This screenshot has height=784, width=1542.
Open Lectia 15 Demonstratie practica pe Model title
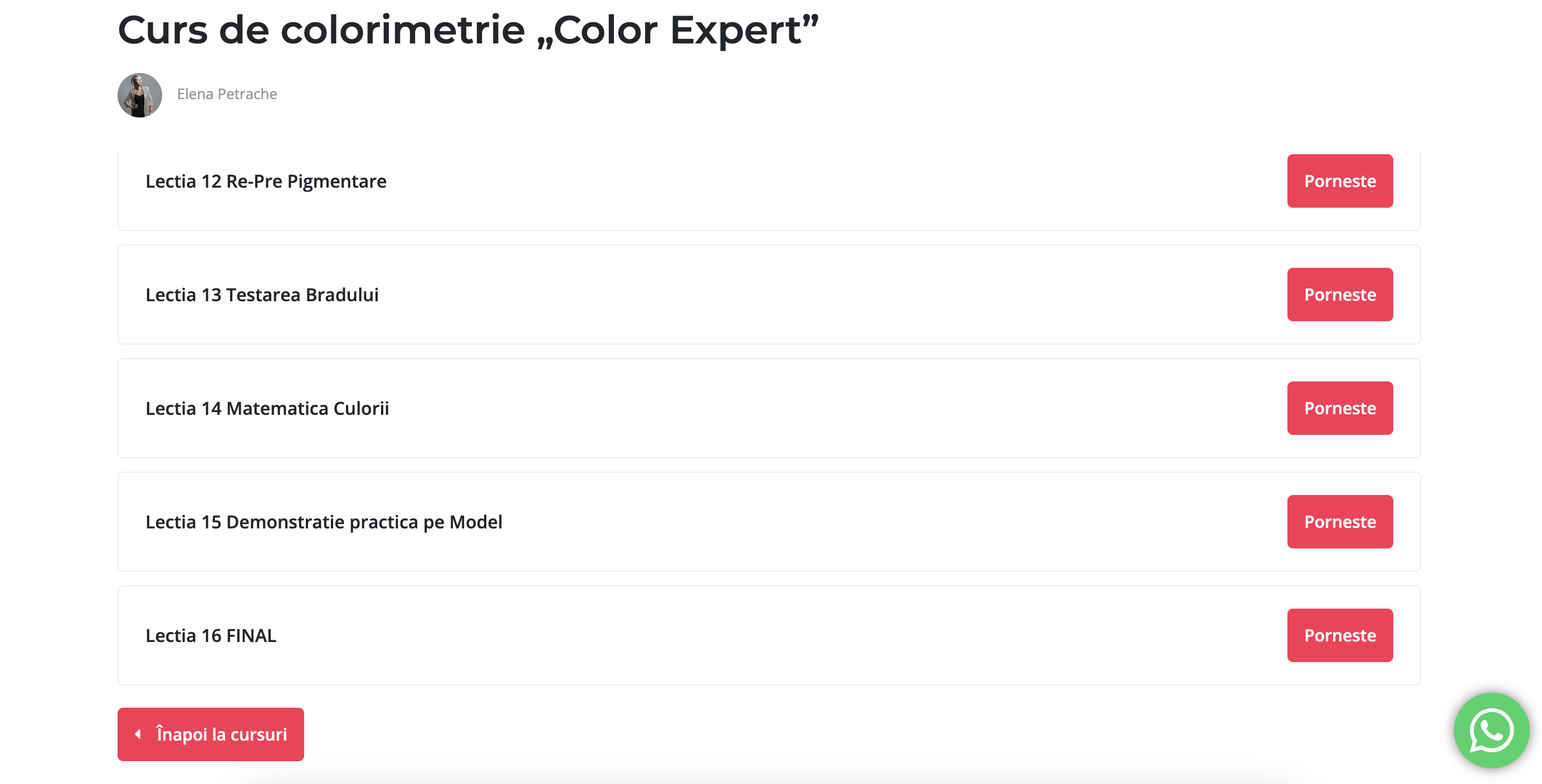click(x=323, y=522)
